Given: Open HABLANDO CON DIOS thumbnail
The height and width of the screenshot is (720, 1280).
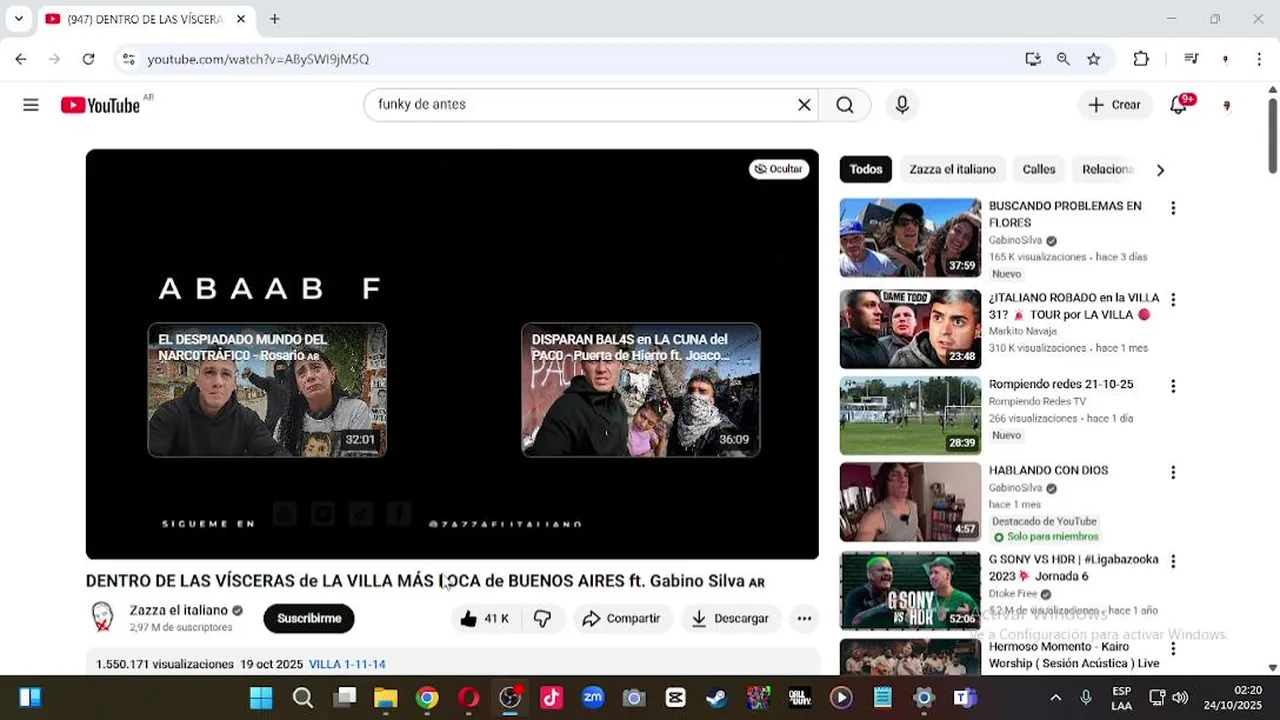Looking at the screenshot, I should (910, 501).
